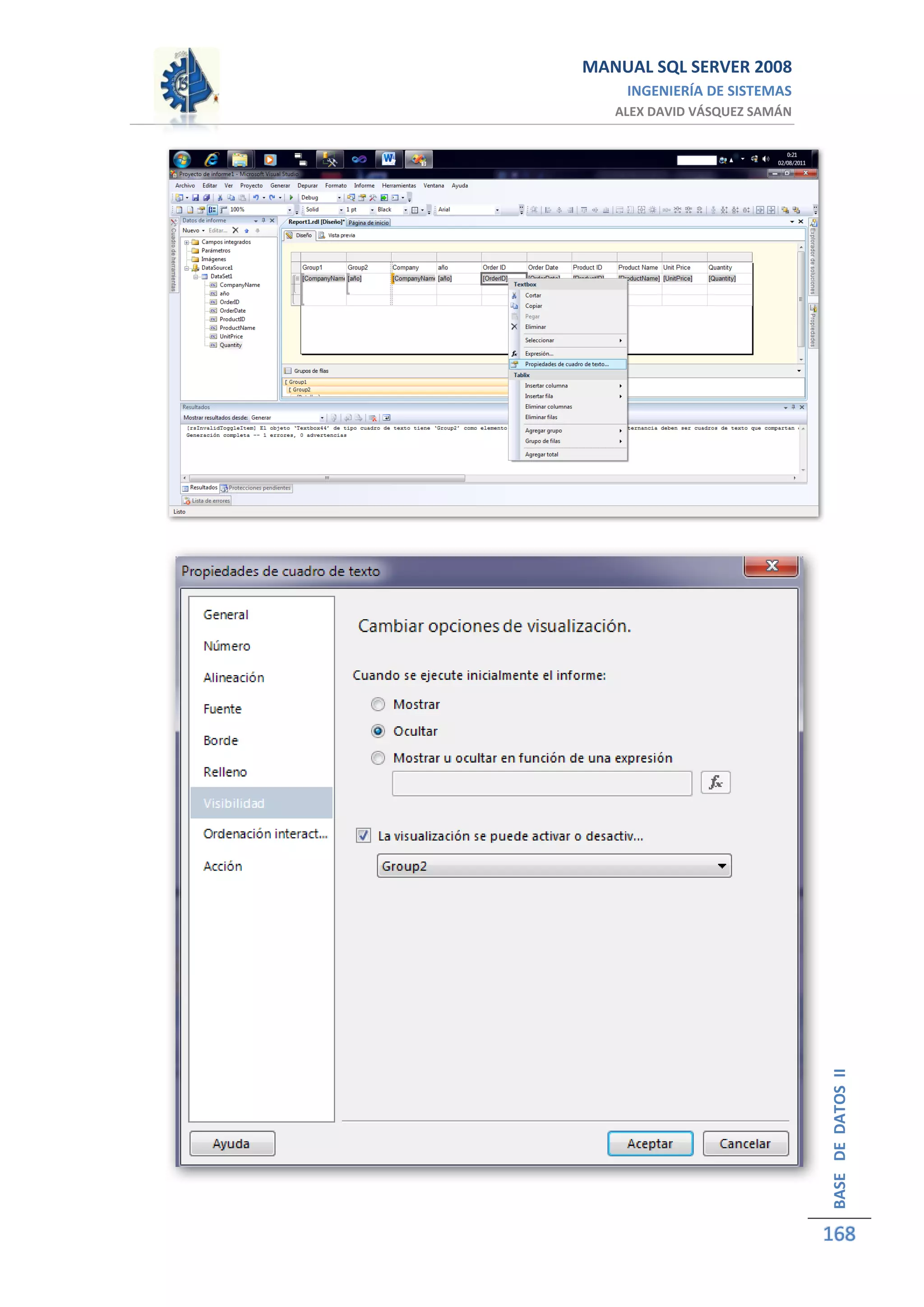Select the Mostrar radio button
Viewport: 924px width, 1307px height.
[378, 705]
